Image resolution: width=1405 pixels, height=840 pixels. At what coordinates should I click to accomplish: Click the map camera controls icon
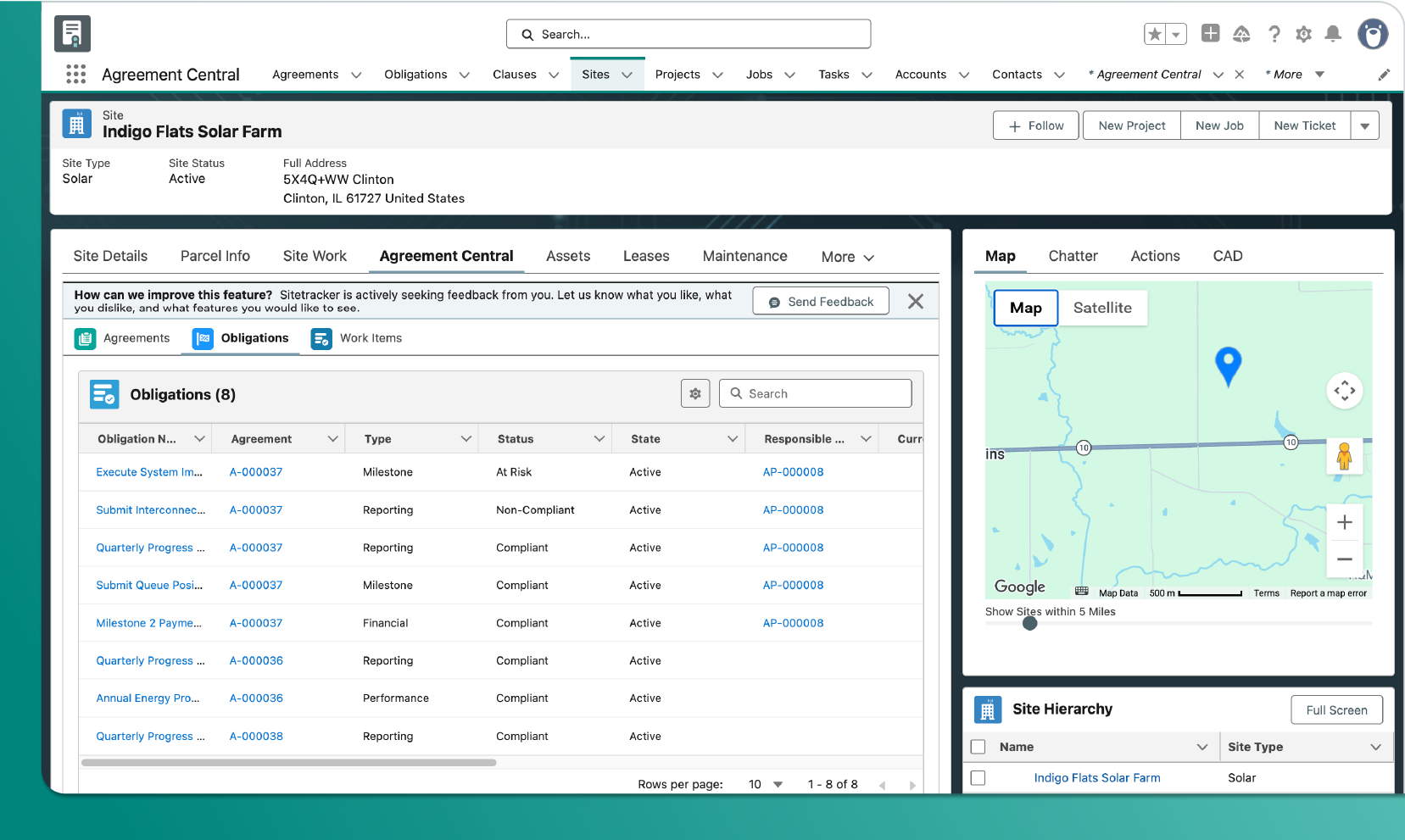pyautogui.click(x=1345, y=391)
